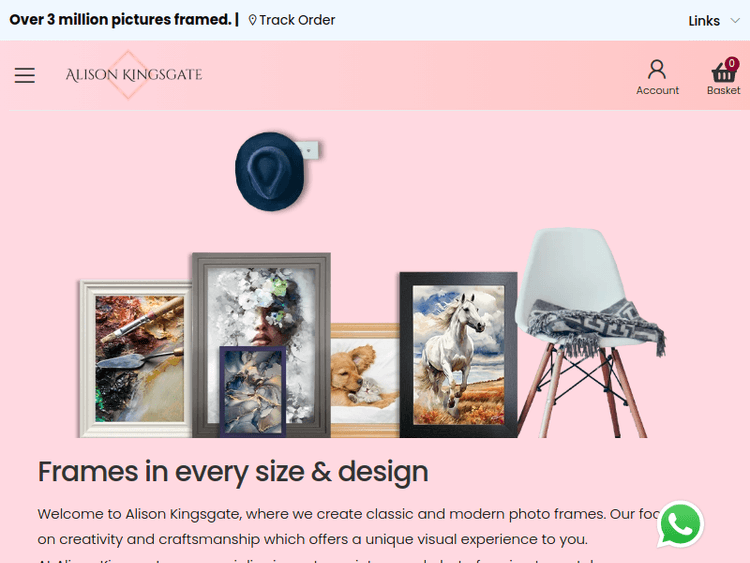Open the shopping Basket icon
750x563 pixels.
tap(723, 73)
